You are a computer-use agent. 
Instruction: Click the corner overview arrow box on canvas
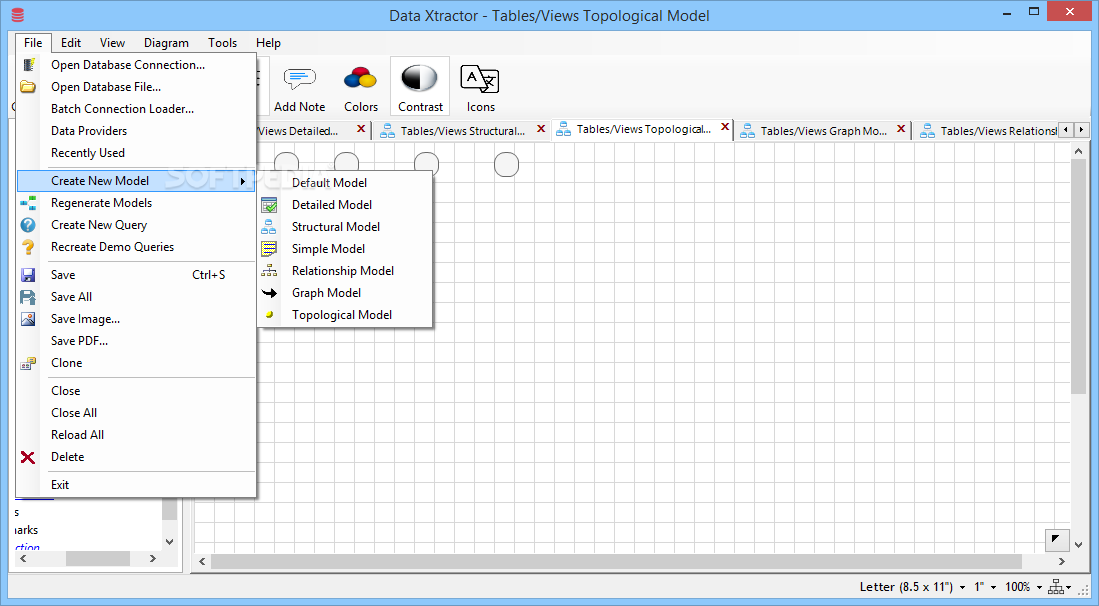click(x=1056, y=539)
